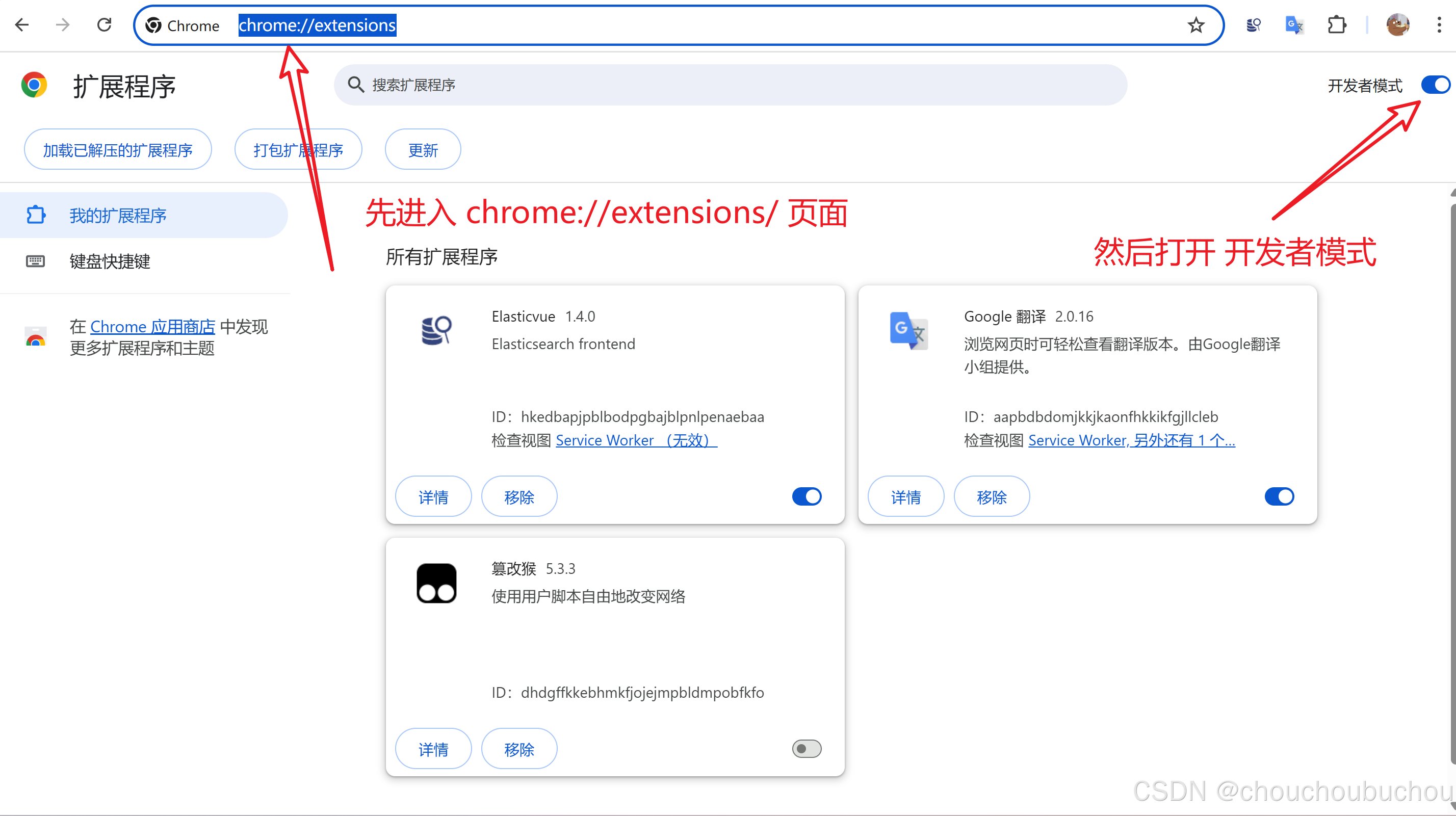Open the Elasticvue extension toolbar icon

[1253, 25]
